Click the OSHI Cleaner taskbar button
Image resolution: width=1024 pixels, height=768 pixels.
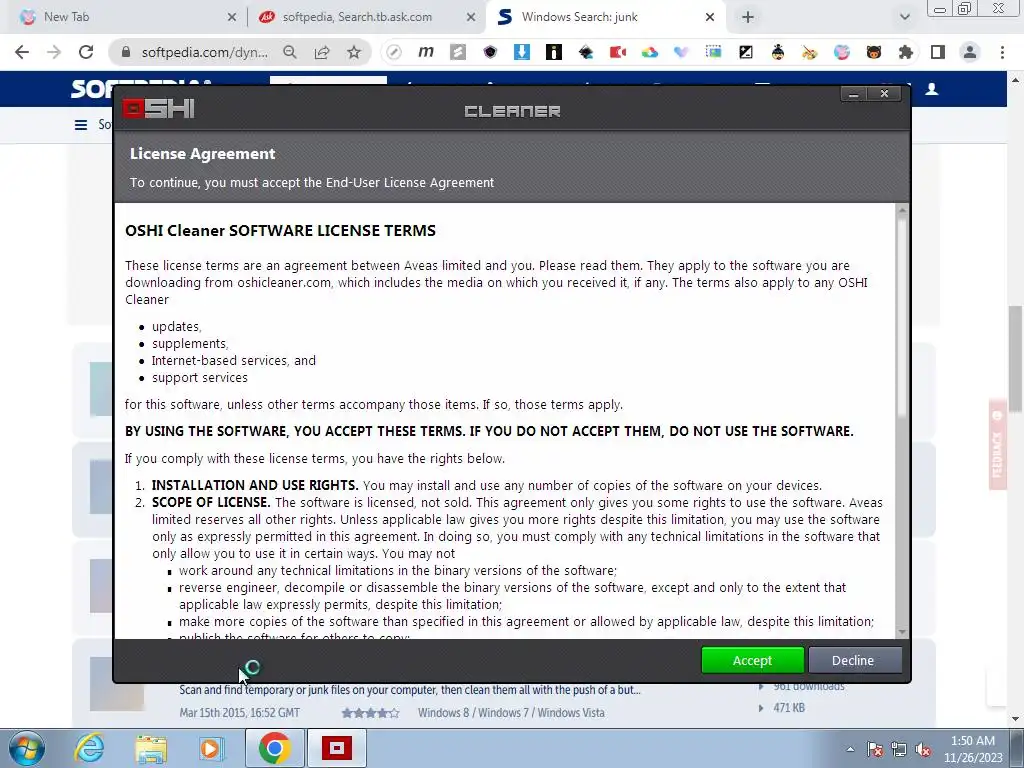tap(337, 748)
